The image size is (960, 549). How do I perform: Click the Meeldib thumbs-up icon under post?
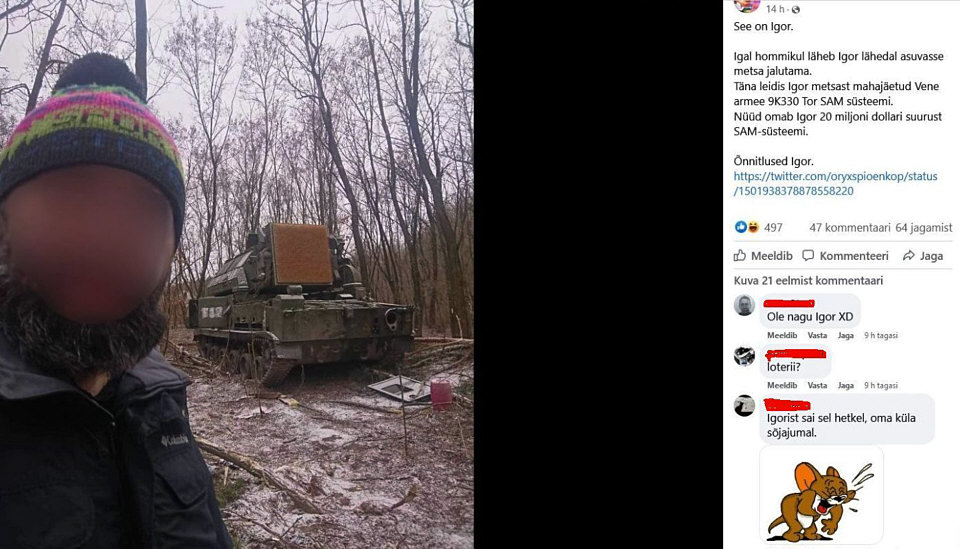point(740,255)
